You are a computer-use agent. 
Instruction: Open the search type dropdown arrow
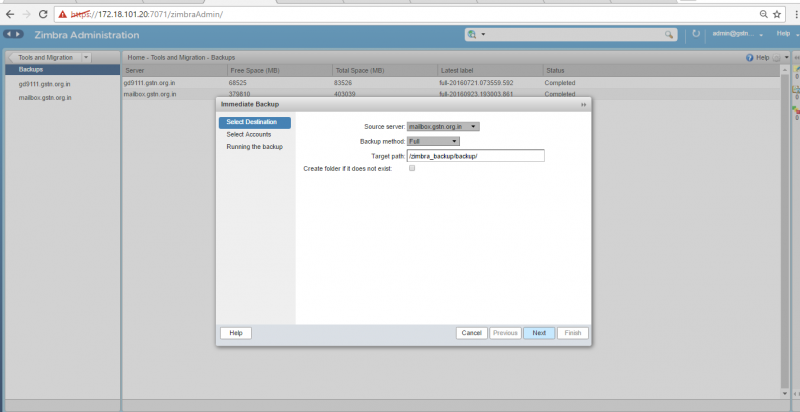483,35
